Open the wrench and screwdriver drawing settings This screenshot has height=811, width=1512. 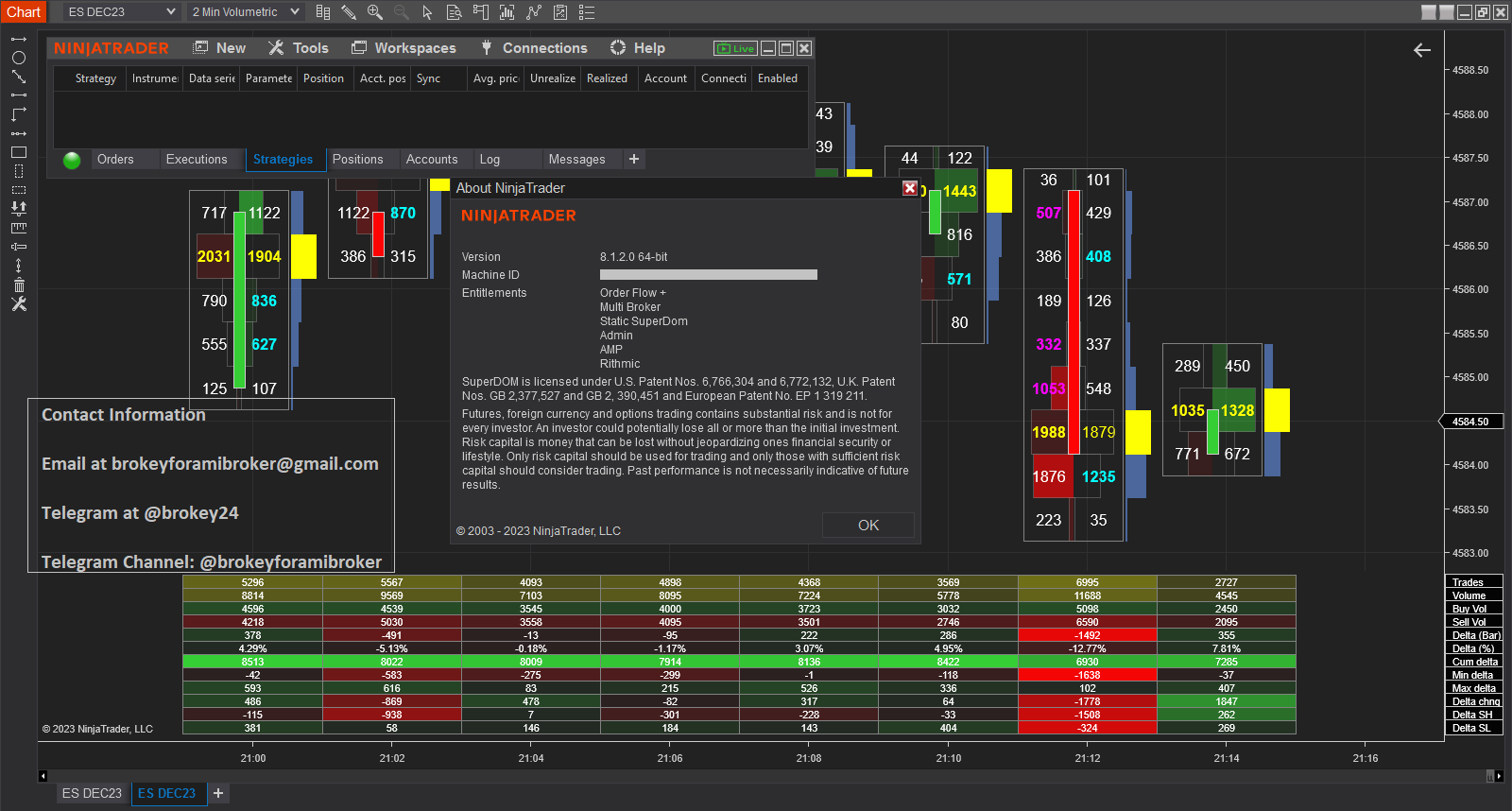[x=18, y=304]
